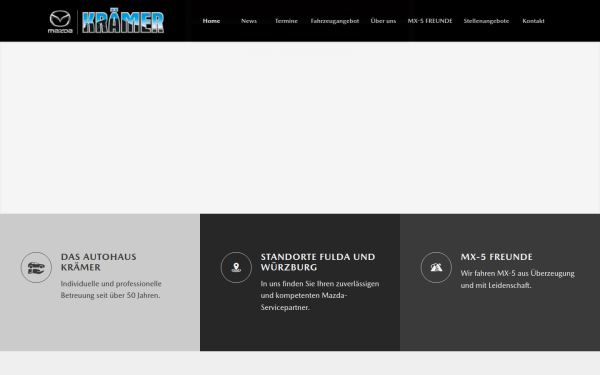Open the Das Autohaus Krämer heading
Viewport: 600px width, 375px height.
click(x=99, y=262)
